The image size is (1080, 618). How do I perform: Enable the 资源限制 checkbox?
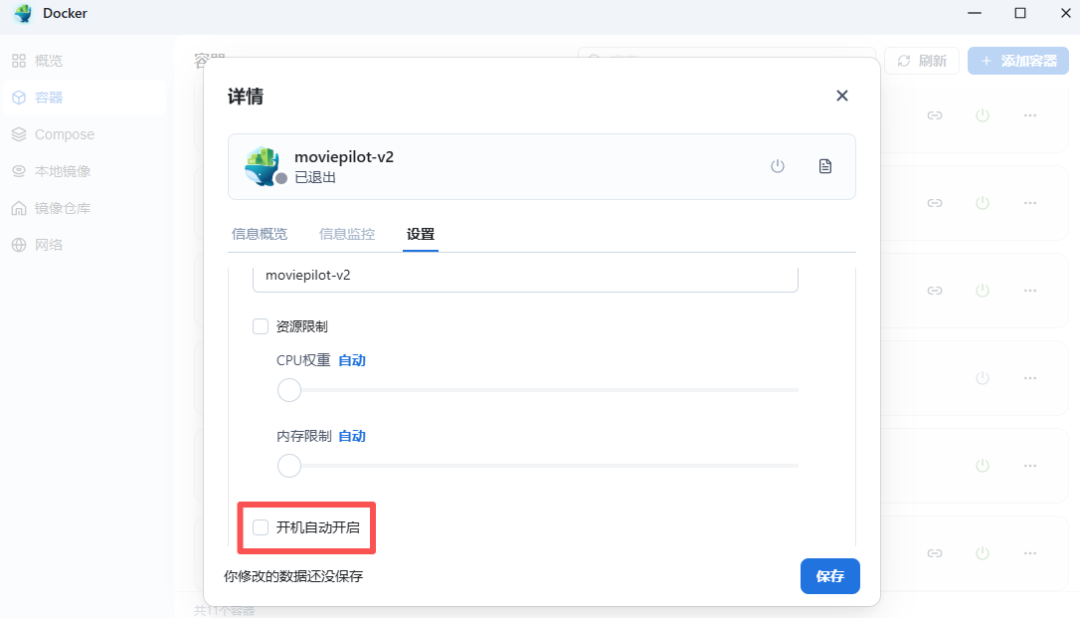(x=261, y=325)
